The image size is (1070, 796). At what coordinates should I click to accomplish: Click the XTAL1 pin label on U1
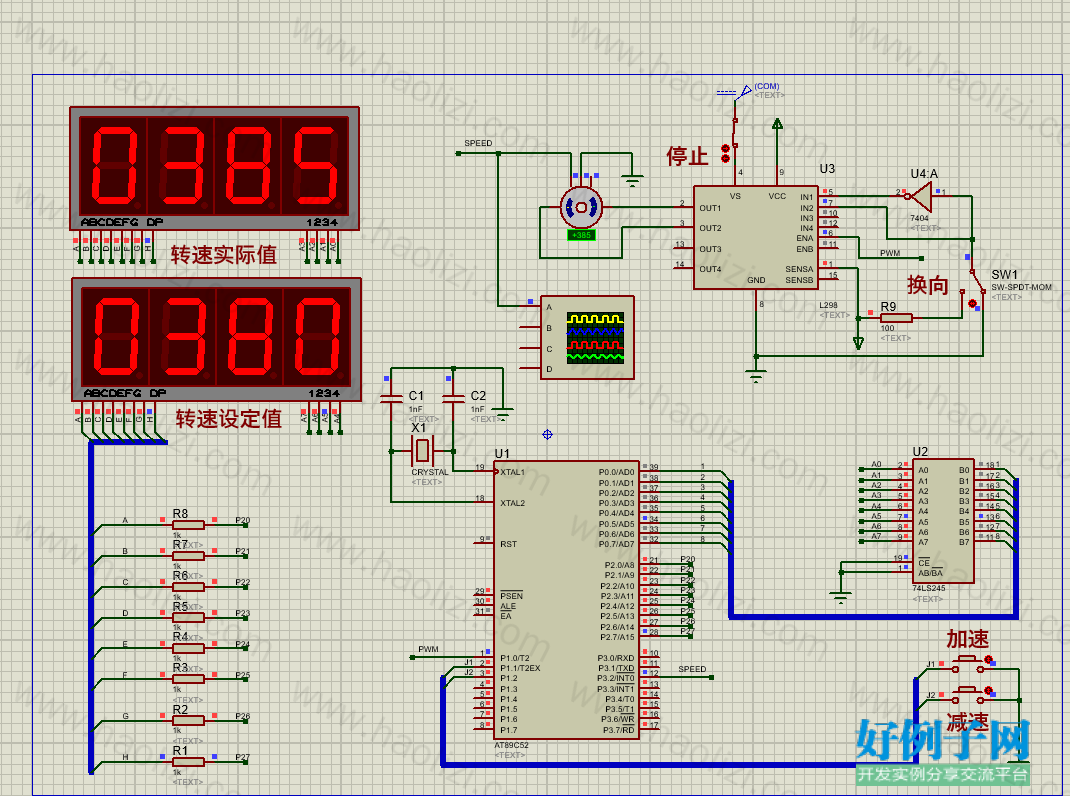[x=512, y=472]
